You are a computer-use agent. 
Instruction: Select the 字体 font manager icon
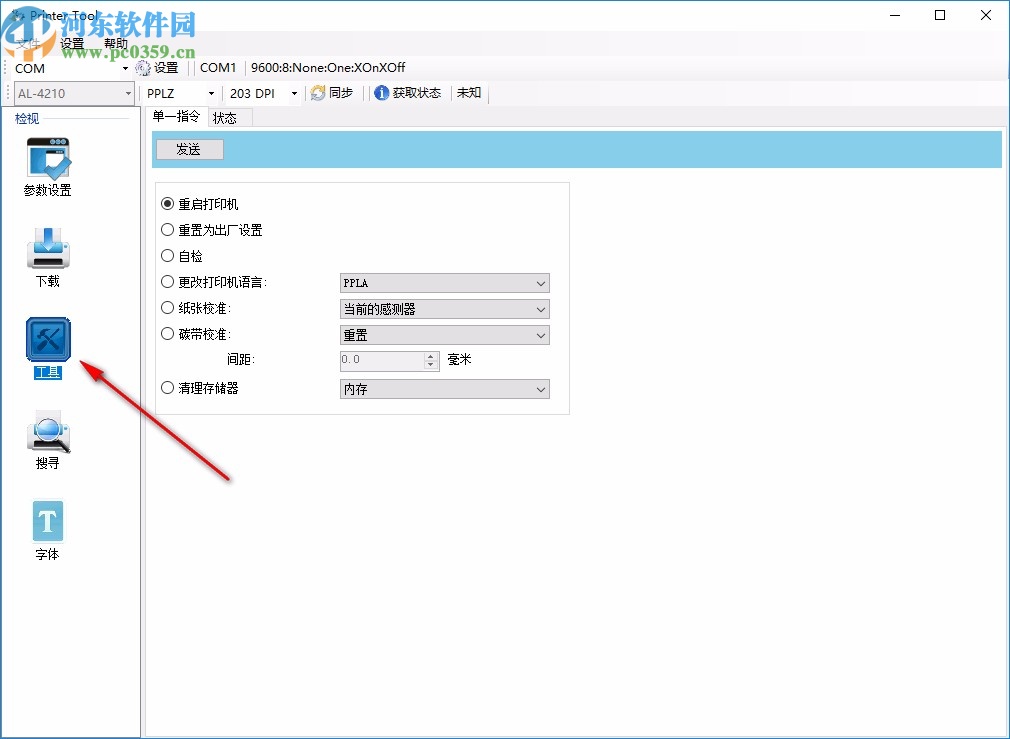point(46,520)
